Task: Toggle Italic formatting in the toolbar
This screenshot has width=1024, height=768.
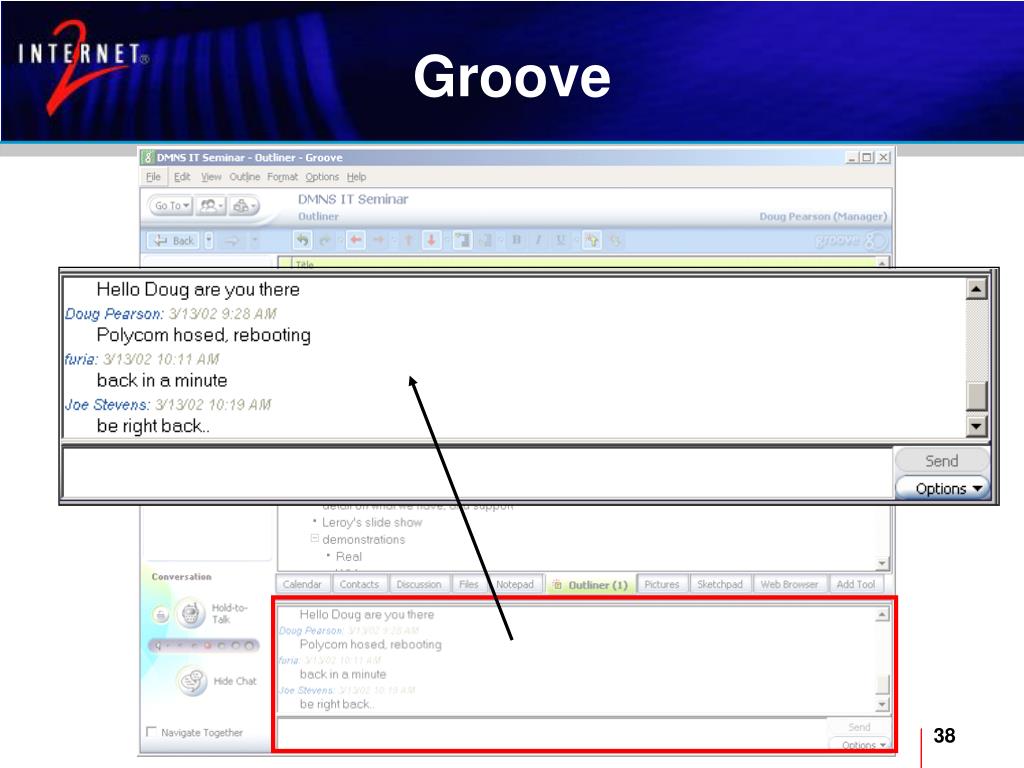Action: tap(538, 240)
